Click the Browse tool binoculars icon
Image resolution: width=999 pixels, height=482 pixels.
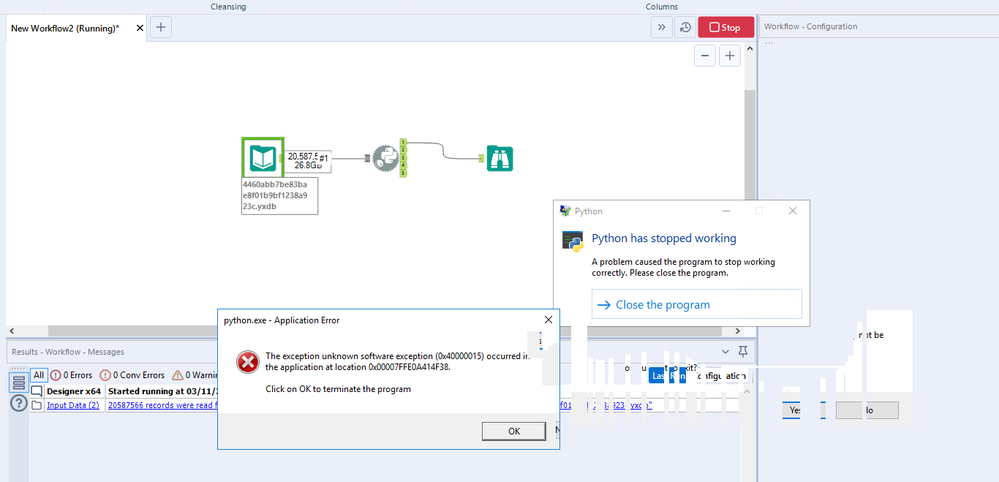pyautogui.click(x=500, y=159)
